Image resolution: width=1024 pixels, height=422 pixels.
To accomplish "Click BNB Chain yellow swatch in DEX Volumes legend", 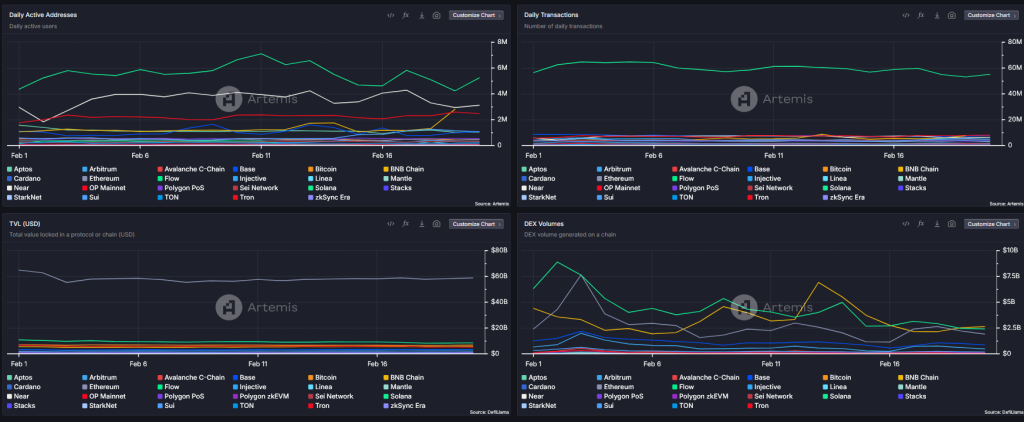I will click(x=901, y=377).
